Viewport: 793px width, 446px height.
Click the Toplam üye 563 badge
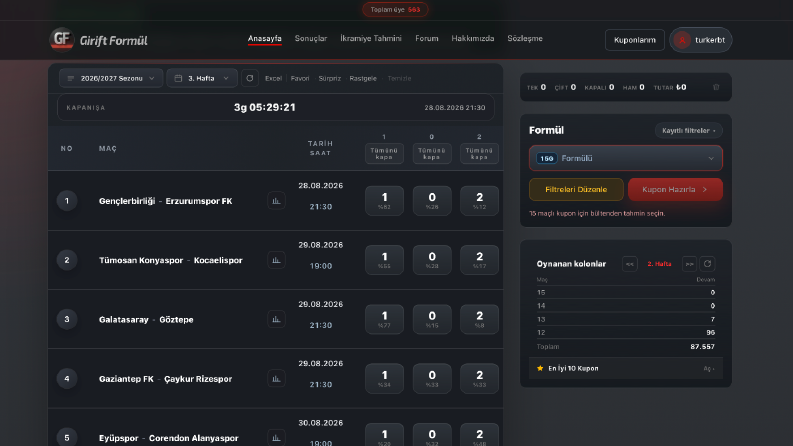pyautogui.click(x=395, y=10)
